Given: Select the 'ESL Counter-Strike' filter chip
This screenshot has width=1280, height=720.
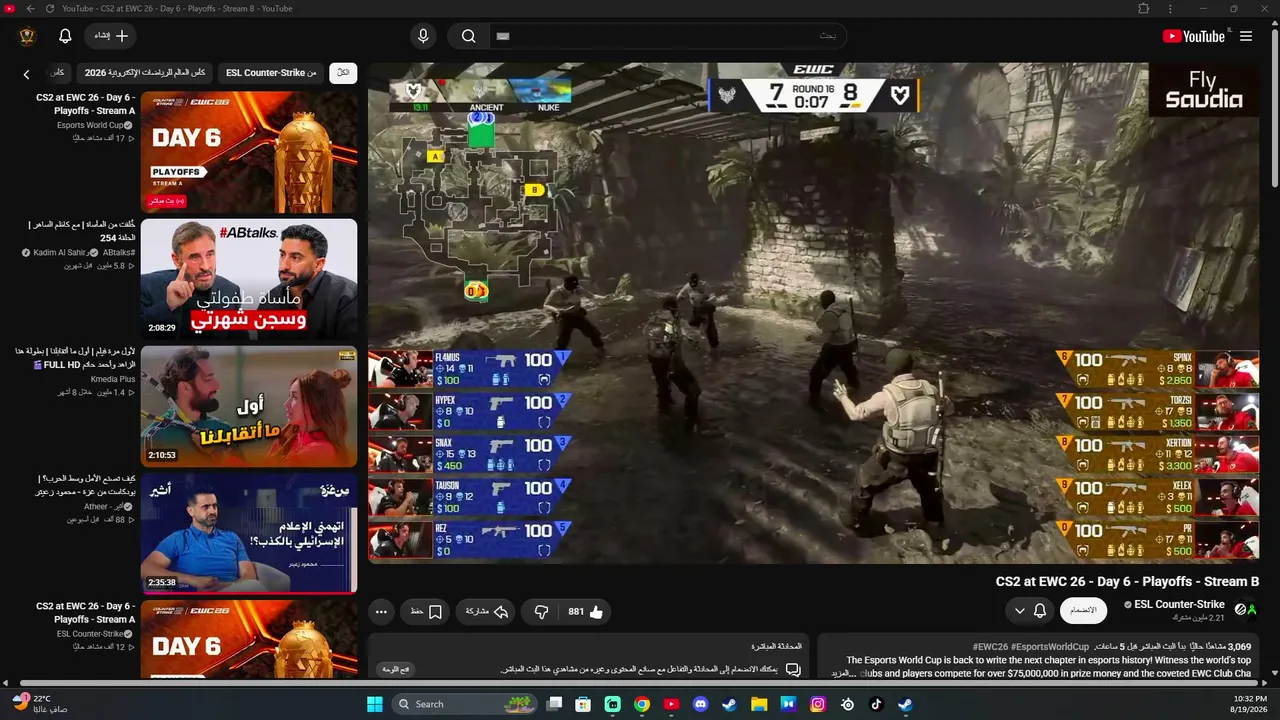Looking at the screenshot, I should click(271, 73).
